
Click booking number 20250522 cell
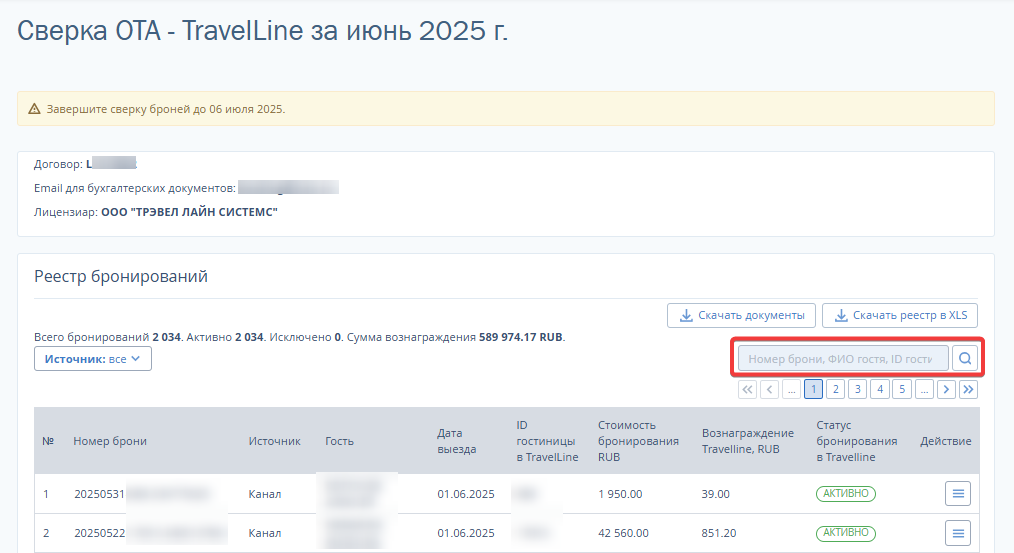[x=100, y=534]
